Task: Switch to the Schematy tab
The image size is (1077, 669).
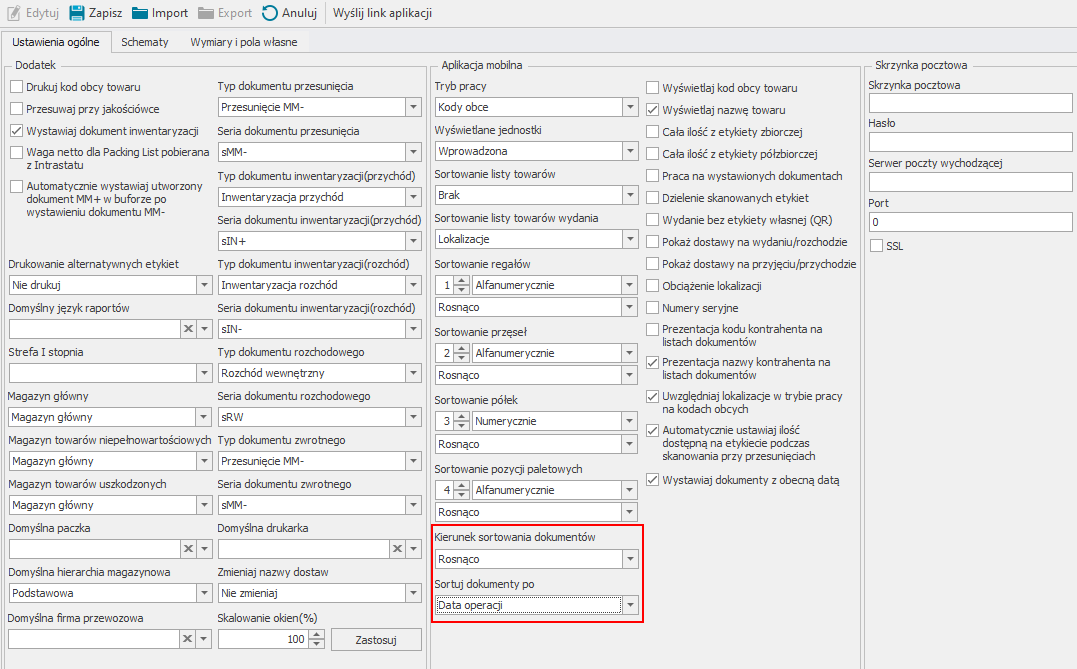Action: [x=145, y=42]
